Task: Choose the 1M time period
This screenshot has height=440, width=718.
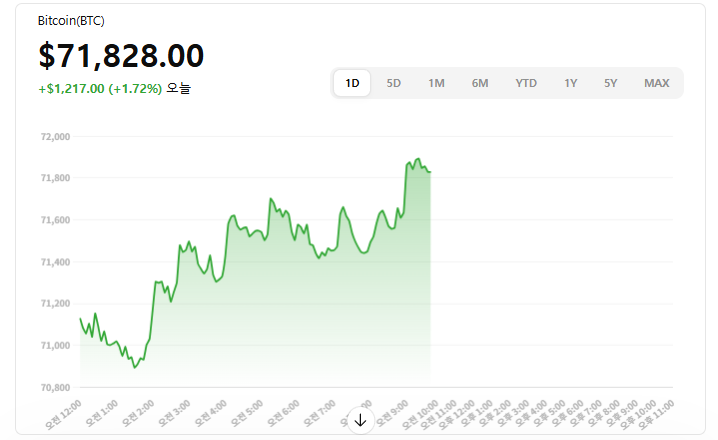Action: (436, 83)
